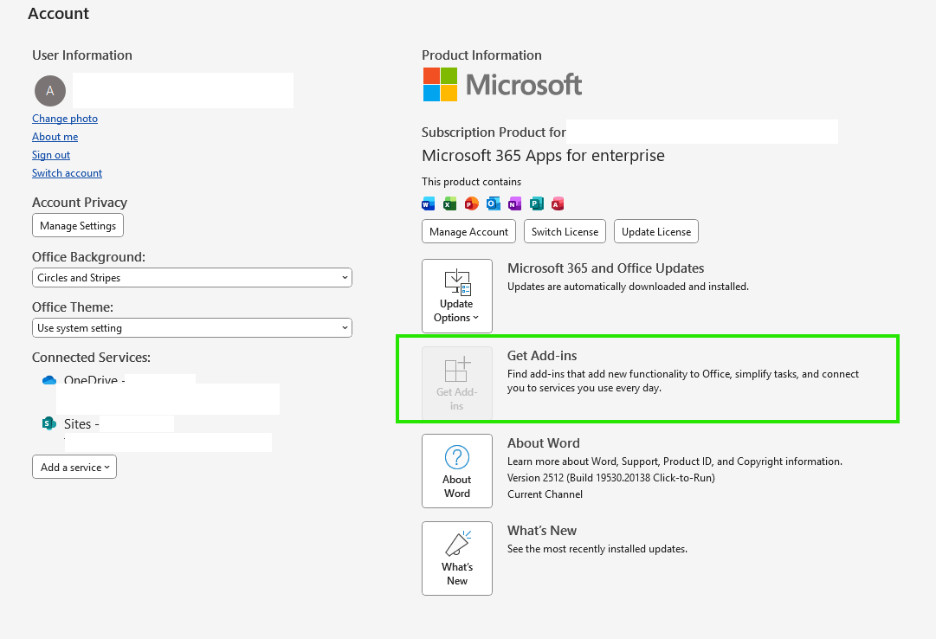936x639 pixels.
Task: Click the OneDrive cloud icon under Connected Services
Action: click(x=49, y=380)
